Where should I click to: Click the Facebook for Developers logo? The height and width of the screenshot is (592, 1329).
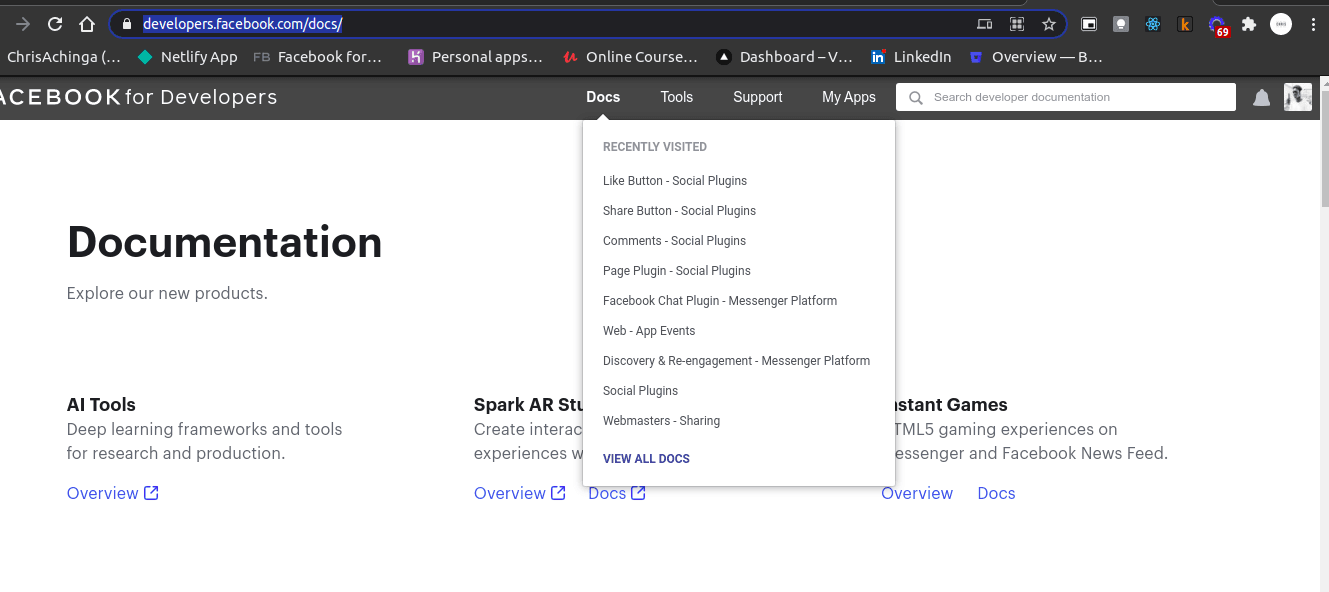tap(138, 97)
